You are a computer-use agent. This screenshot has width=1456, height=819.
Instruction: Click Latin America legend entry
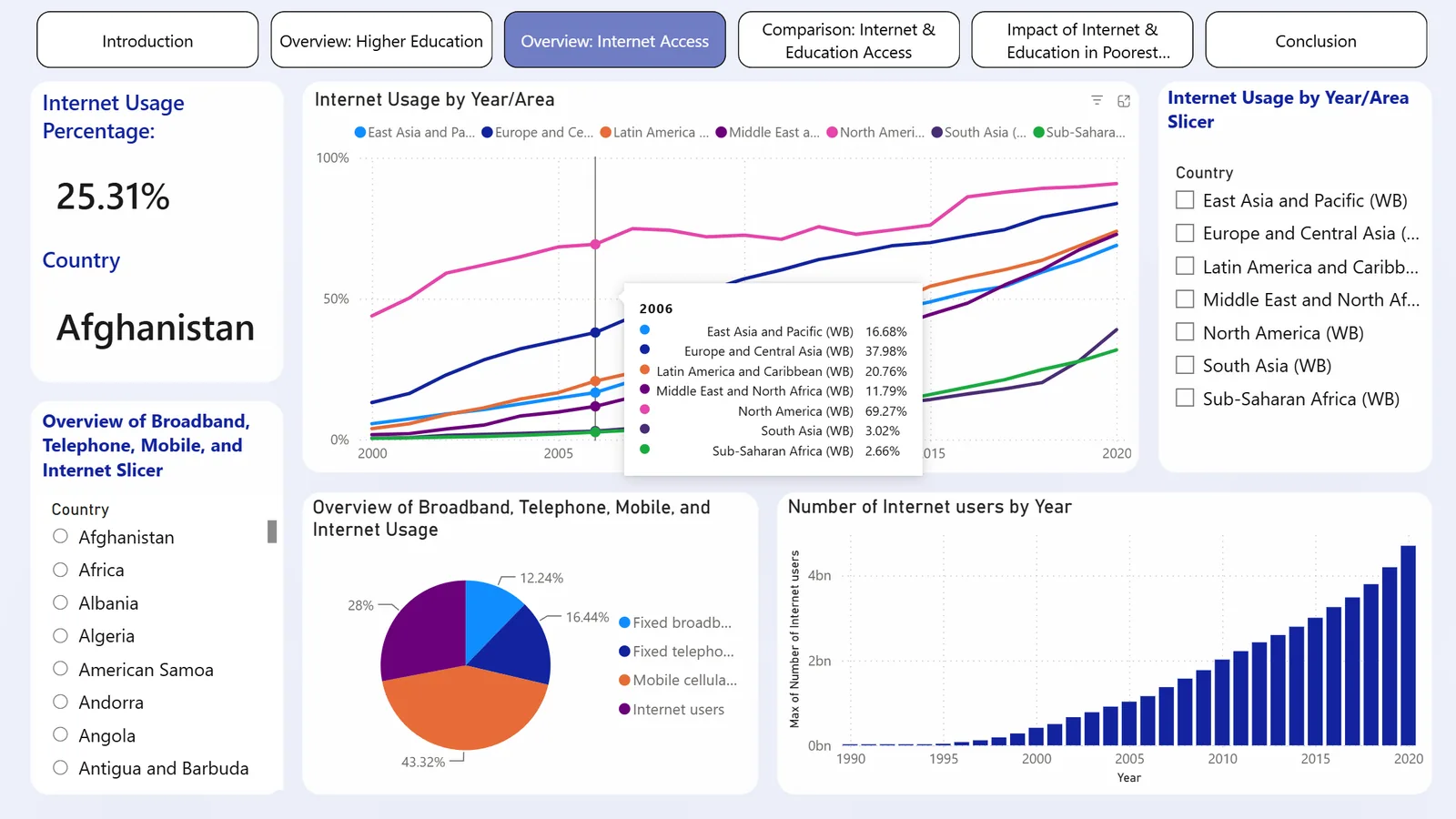pos(654,132)
